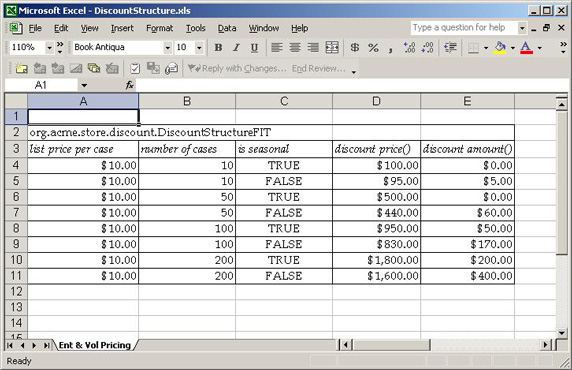This screenshot has width=572, height=370.
Task: Open the Format menu
Action: (159, 28)
